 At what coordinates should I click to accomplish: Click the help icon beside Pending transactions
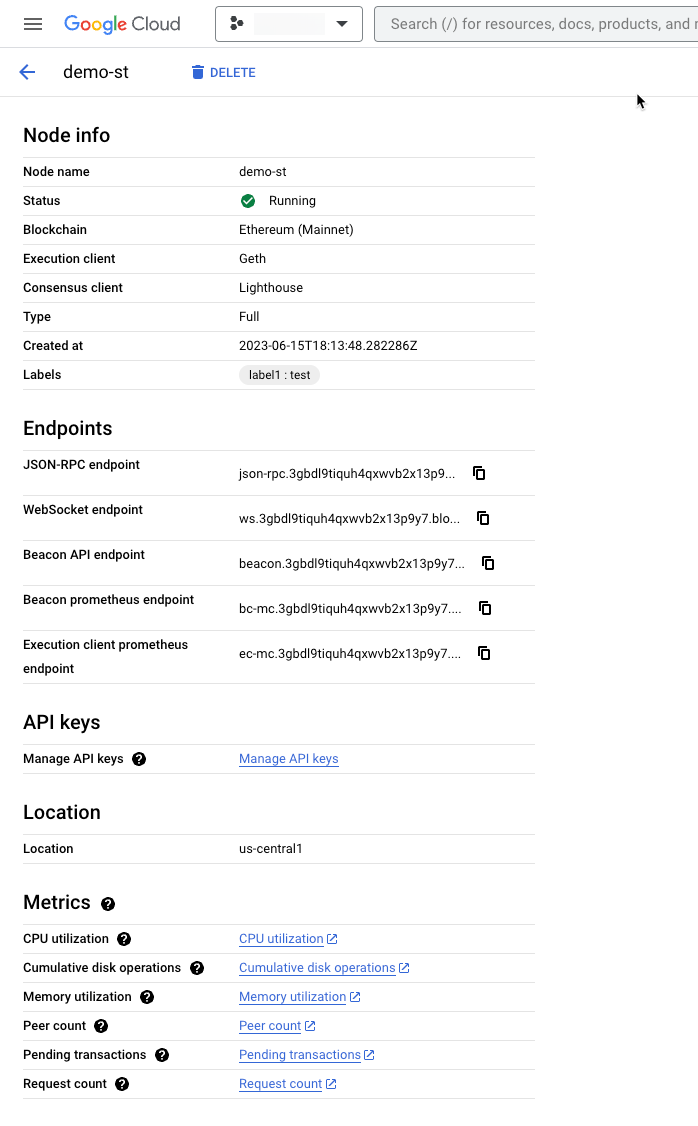click(161, 1055)
